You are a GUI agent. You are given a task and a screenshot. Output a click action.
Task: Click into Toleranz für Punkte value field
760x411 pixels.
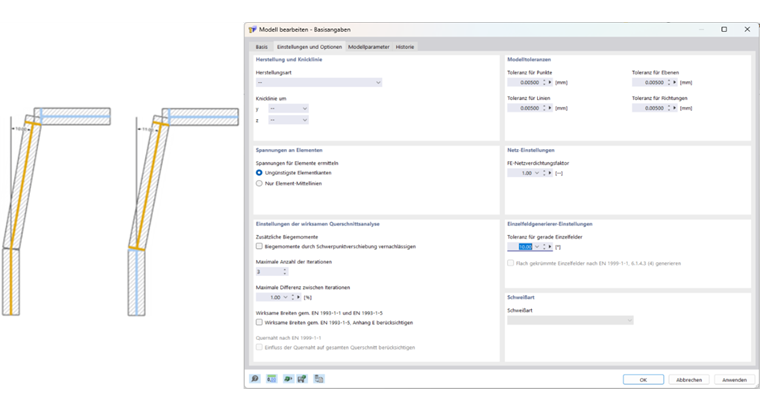524,82
